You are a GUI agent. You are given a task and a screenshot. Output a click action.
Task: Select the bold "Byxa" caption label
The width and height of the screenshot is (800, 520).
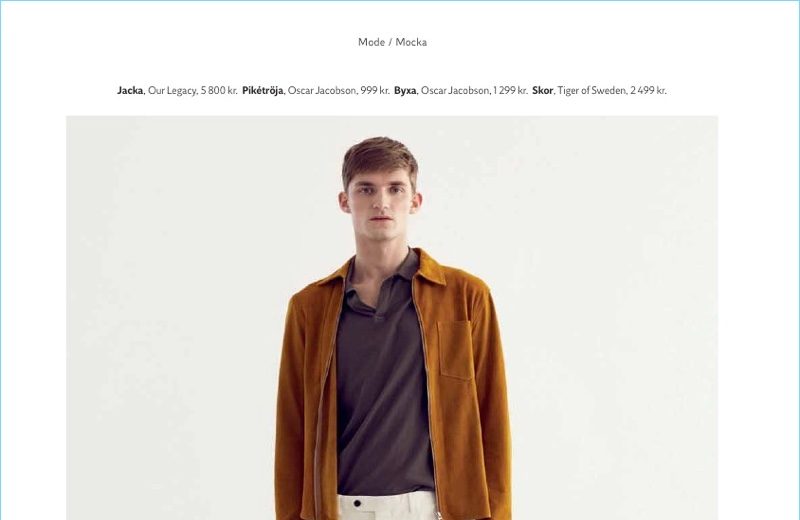pos(405,91)
